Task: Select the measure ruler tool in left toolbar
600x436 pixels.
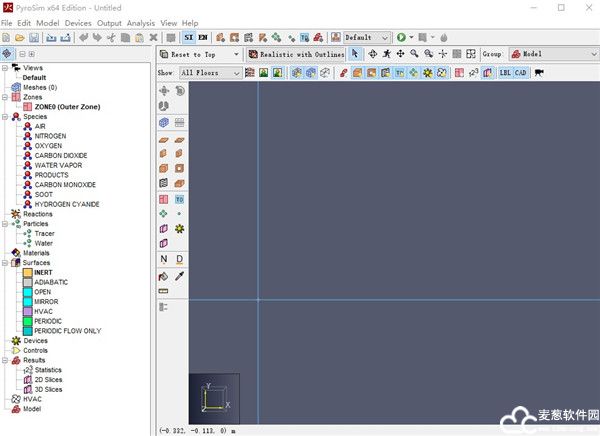Action: [164, 291]
